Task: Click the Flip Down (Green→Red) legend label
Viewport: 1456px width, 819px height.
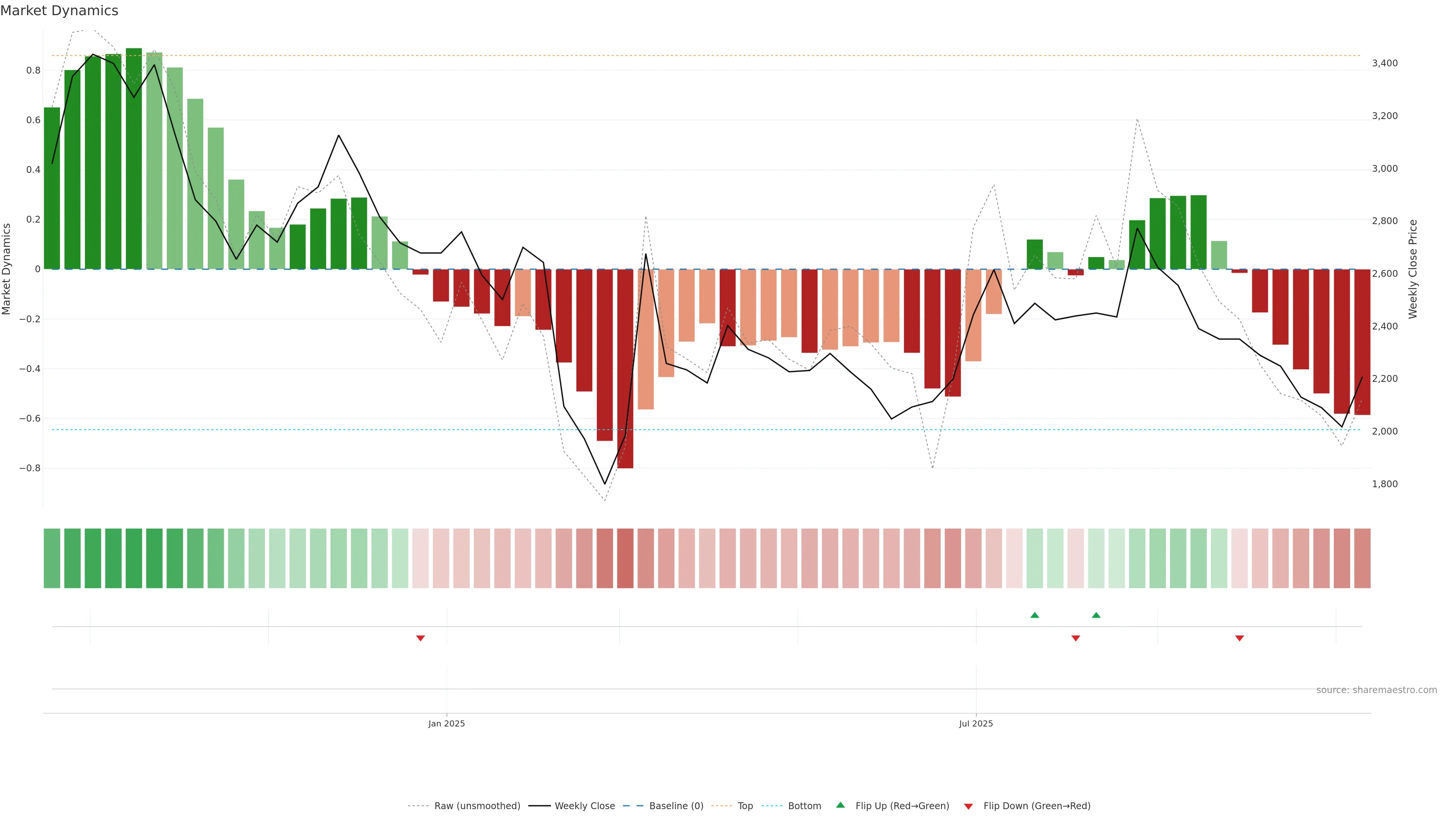Action: pos(1037,806)
